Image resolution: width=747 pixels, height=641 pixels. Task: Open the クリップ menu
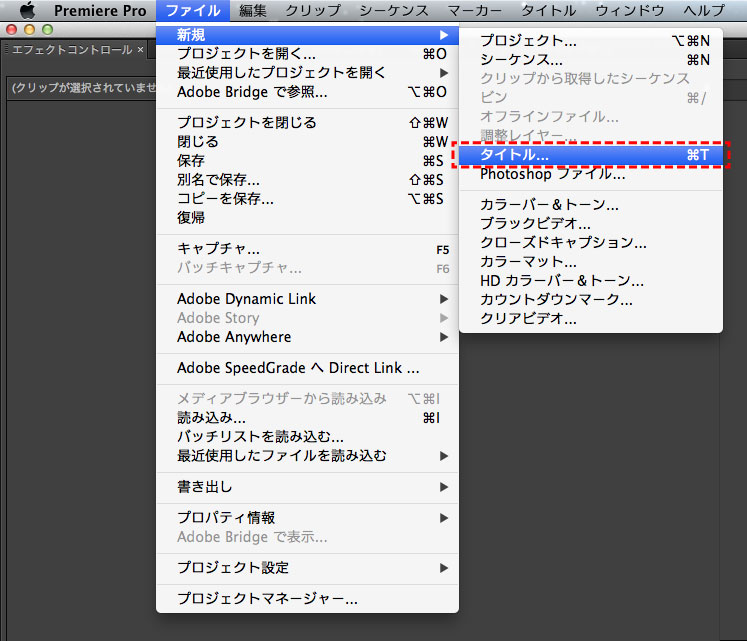click(313, 10)
